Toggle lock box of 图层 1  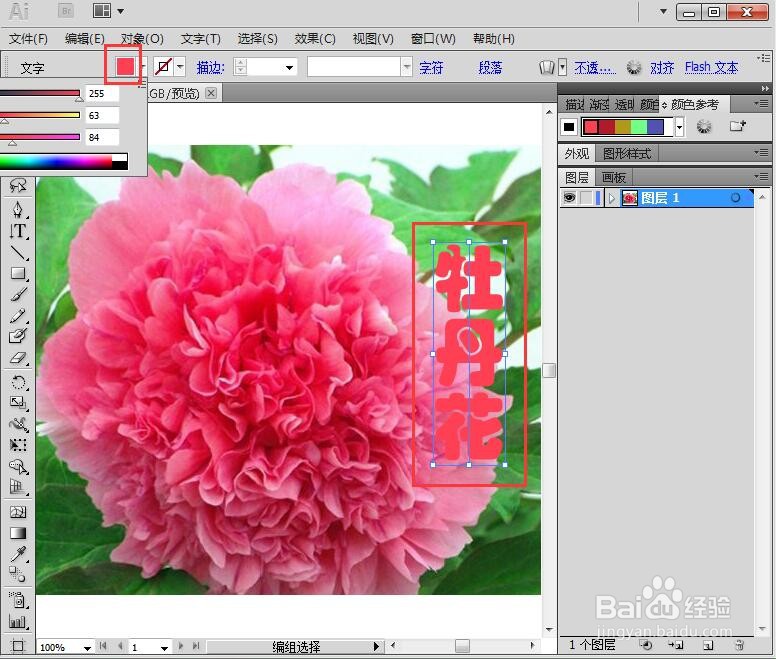(x=586, y=198)
